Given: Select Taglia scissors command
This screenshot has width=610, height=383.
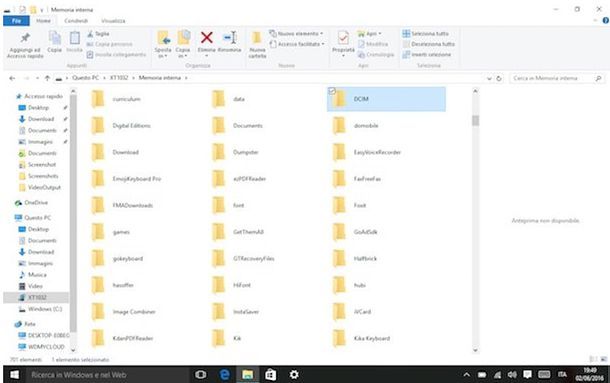Looking at the screenshot, I should point(98,34).
